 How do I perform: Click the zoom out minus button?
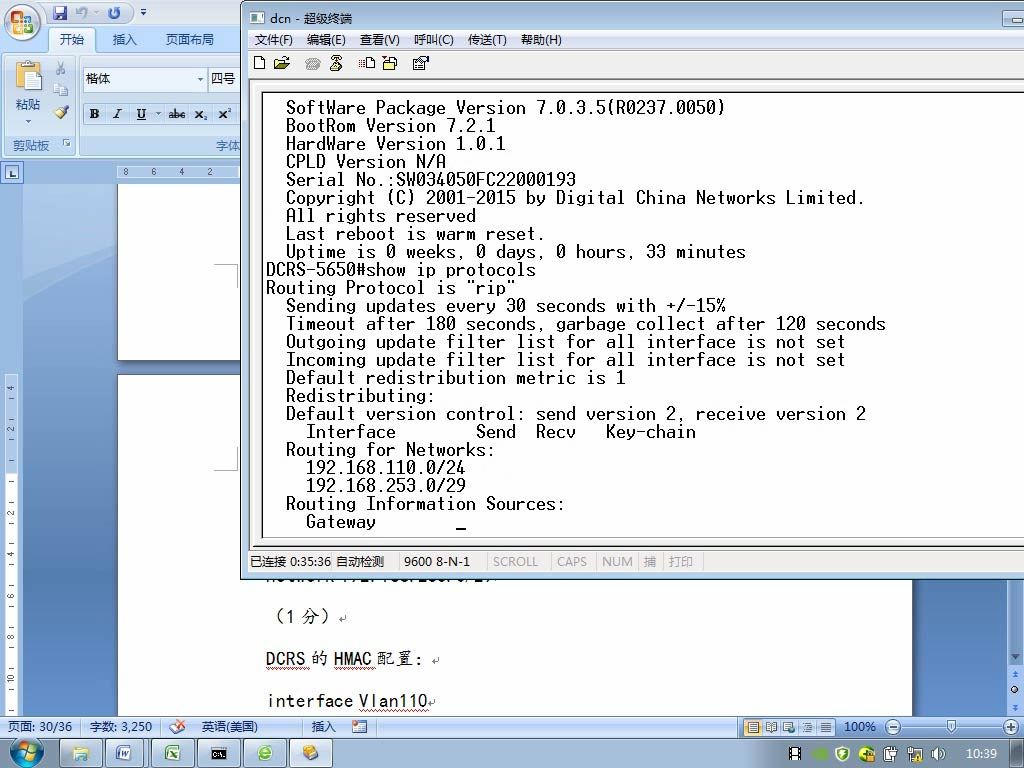[x=893, y=727]
